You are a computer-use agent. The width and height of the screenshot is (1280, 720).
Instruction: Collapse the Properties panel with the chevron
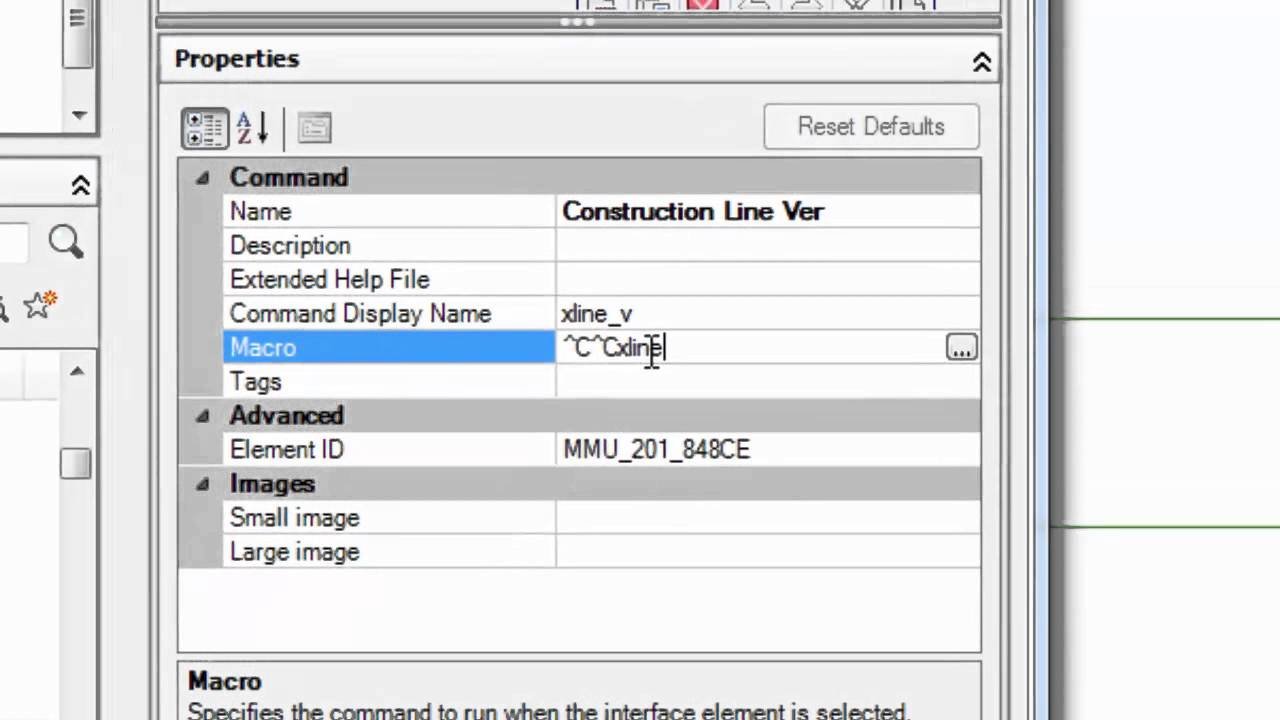[982, 62]
